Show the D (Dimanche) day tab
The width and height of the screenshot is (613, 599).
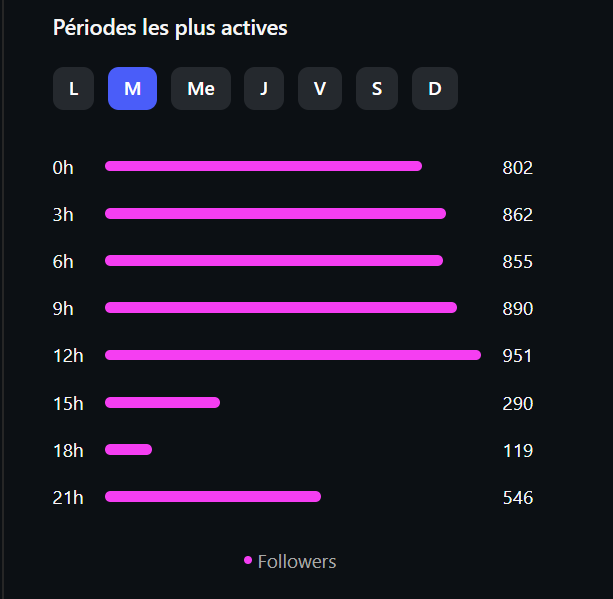tap(435, 88)
